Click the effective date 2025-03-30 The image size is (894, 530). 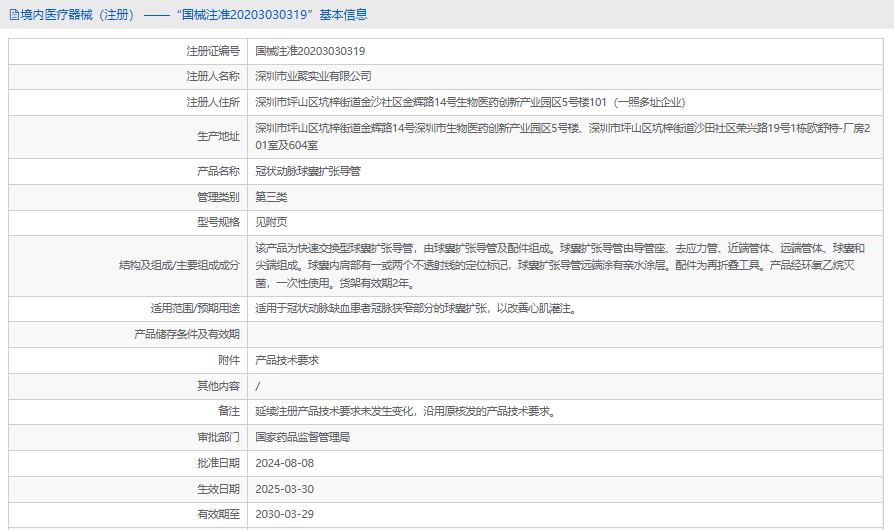(285, 489)
